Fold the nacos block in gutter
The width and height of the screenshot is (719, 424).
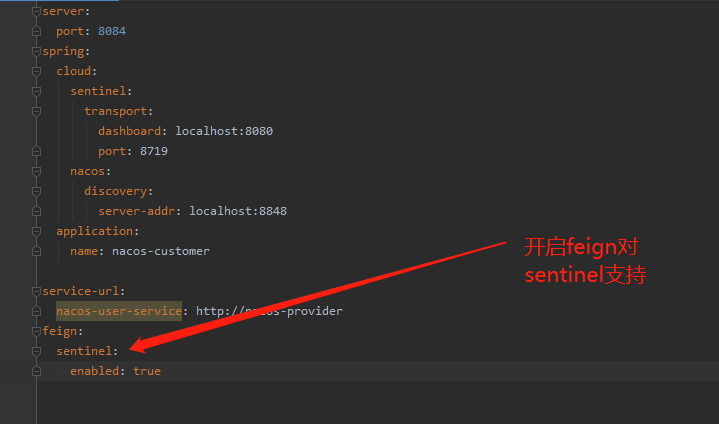point(37,170)
